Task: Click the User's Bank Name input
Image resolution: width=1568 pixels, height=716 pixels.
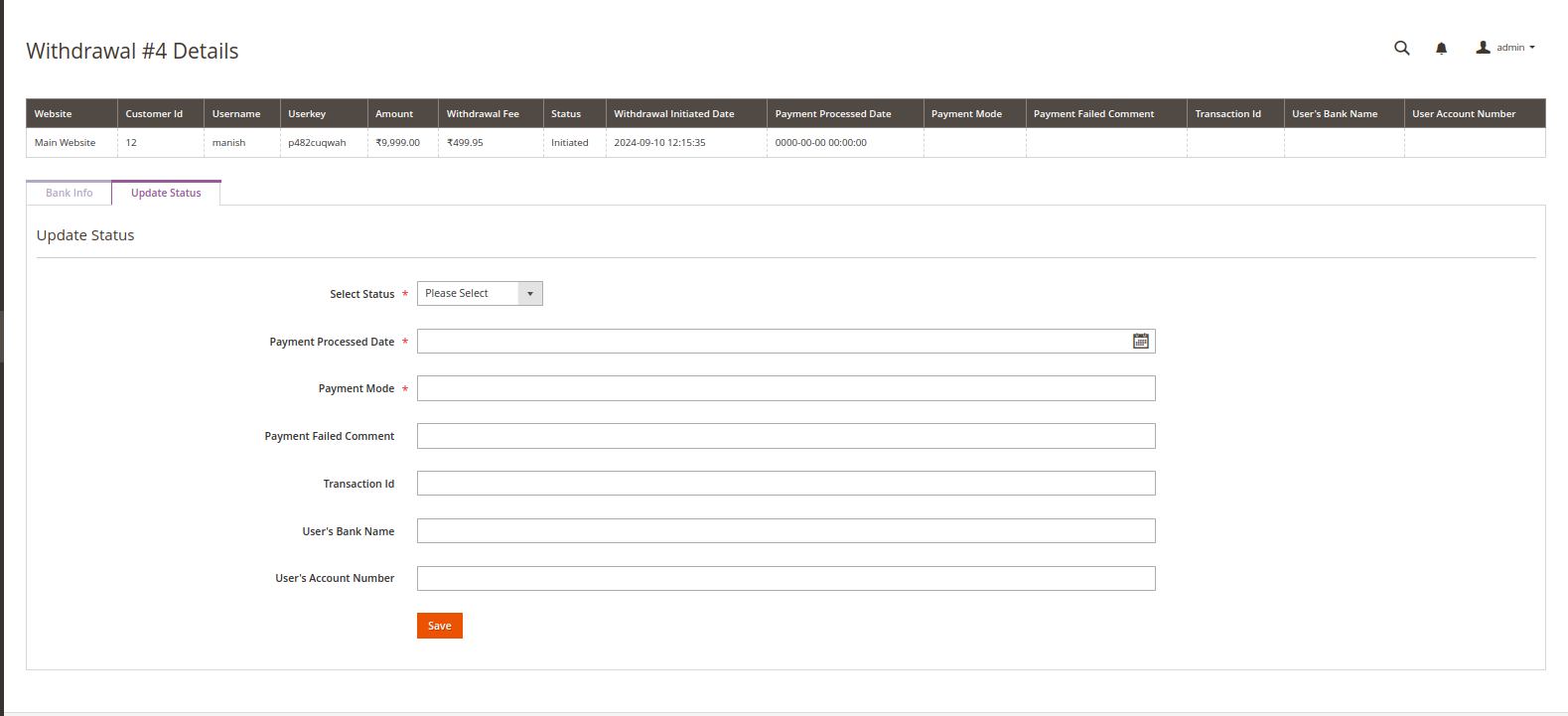Action: [785, 531]
